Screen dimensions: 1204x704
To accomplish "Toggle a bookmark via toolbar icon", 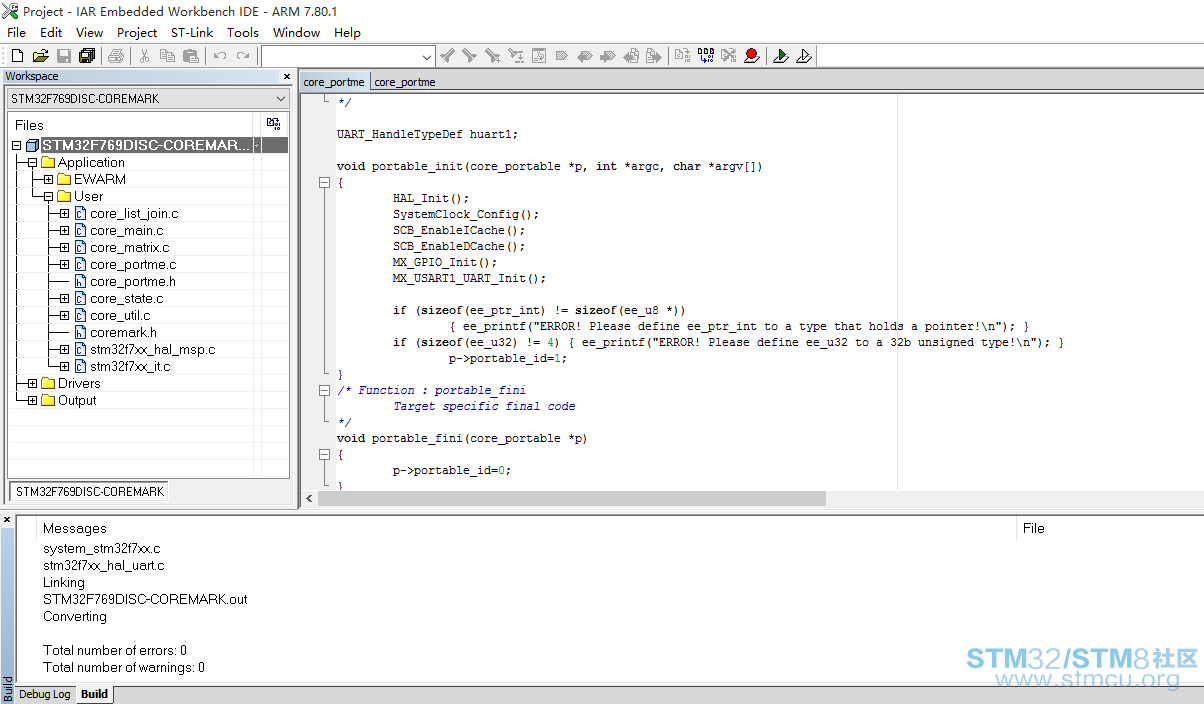I will tap(562, 56).
